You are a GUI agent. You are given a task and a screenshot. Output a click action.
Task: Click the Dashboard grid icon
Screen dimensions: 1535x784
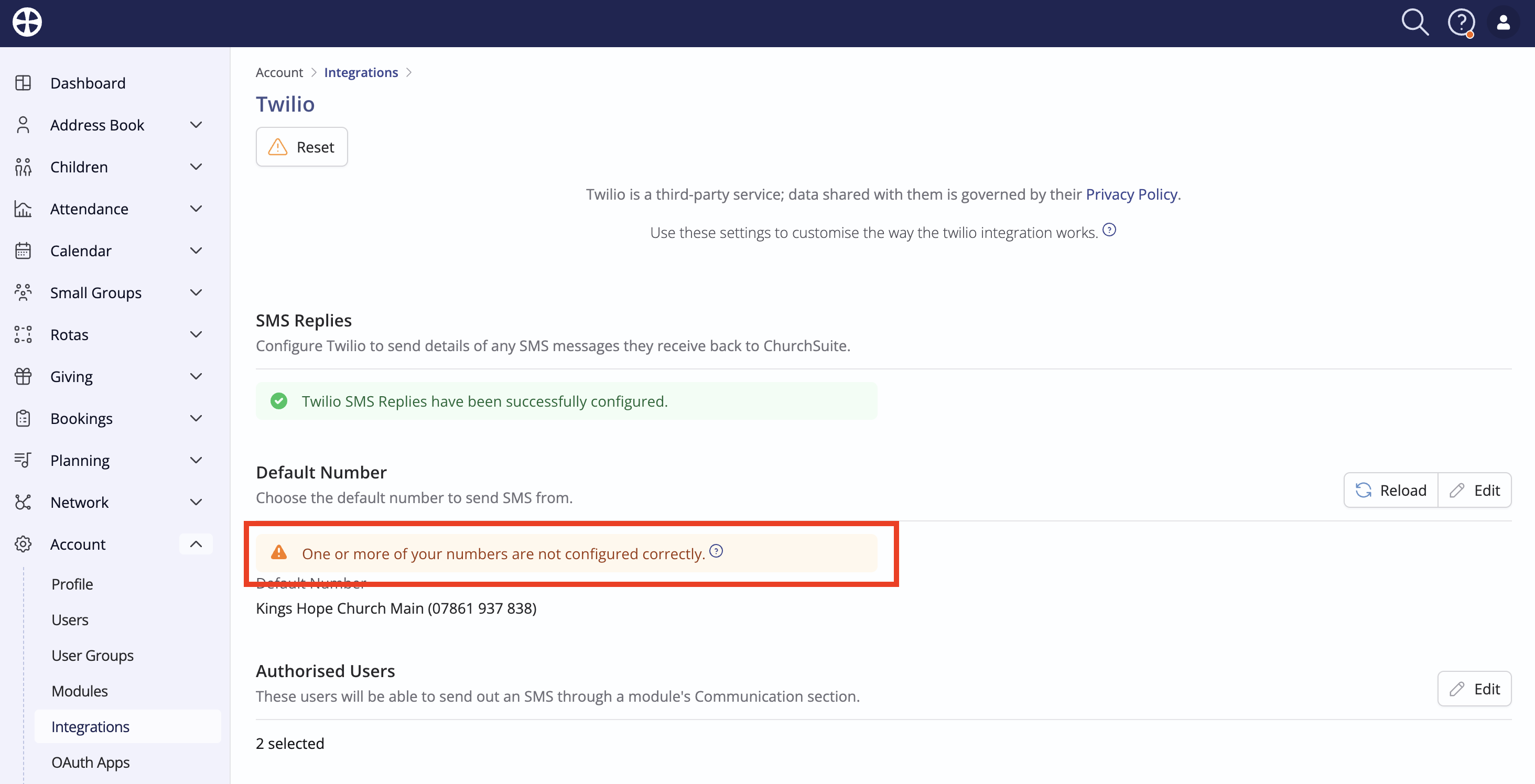[23, 83]
